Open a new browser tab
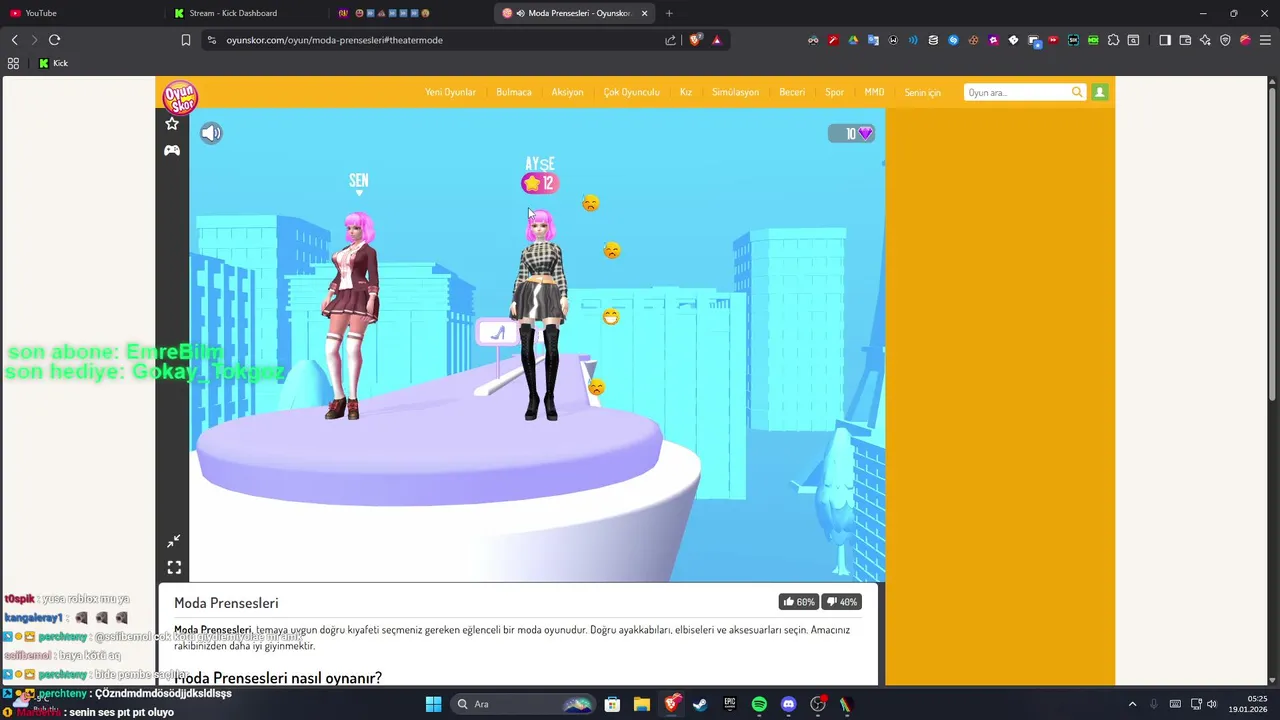This screenshot has width=1280, height=720. pos(669,13)
